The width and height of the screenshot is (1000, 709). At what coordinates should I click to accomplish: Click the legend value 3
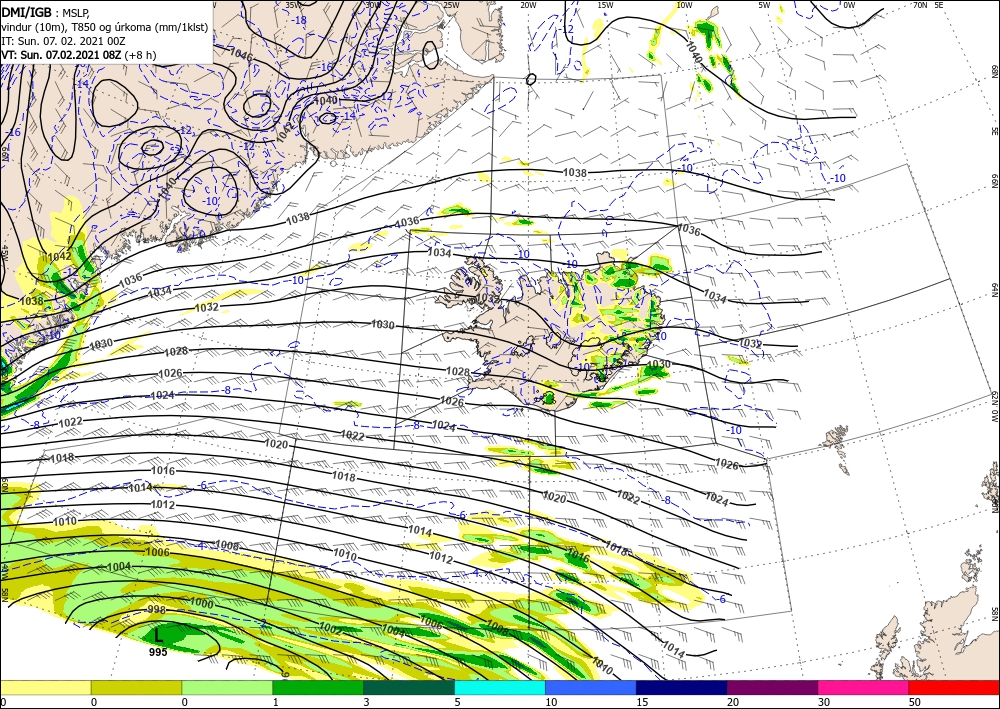click(x=367, y=703)
